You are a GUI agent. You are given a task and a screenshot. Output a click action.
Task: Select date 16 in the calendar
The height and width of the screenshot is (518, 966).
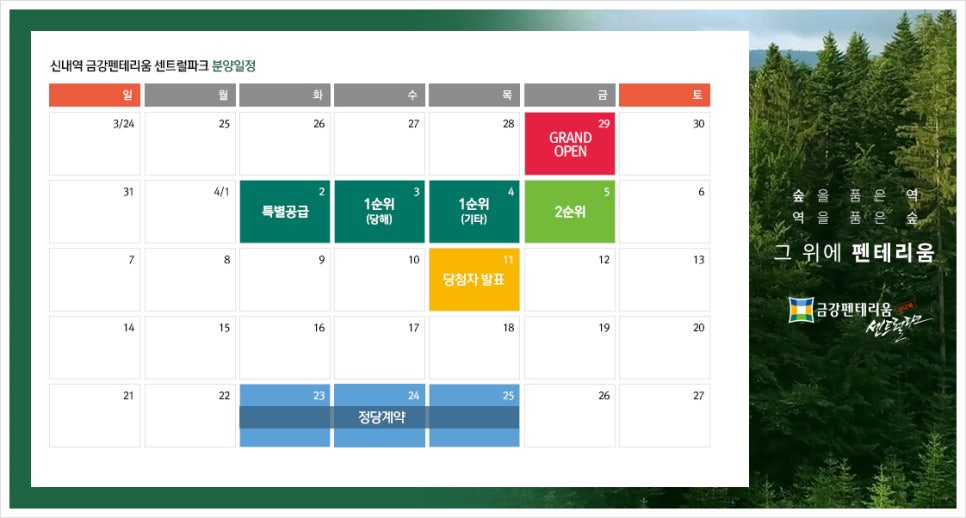(285, 347)
